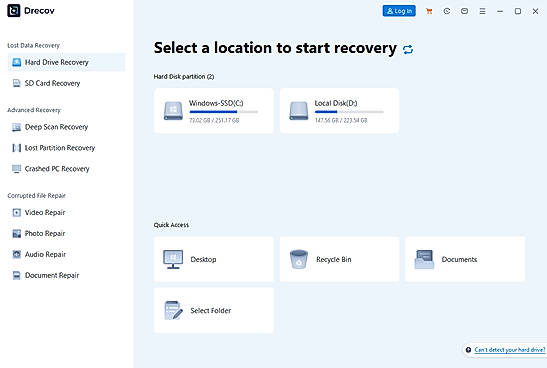Click the Select Folder pencil icon
This screenshot has height=368, width=547.
pyautogui.click(x=173, y=310)
